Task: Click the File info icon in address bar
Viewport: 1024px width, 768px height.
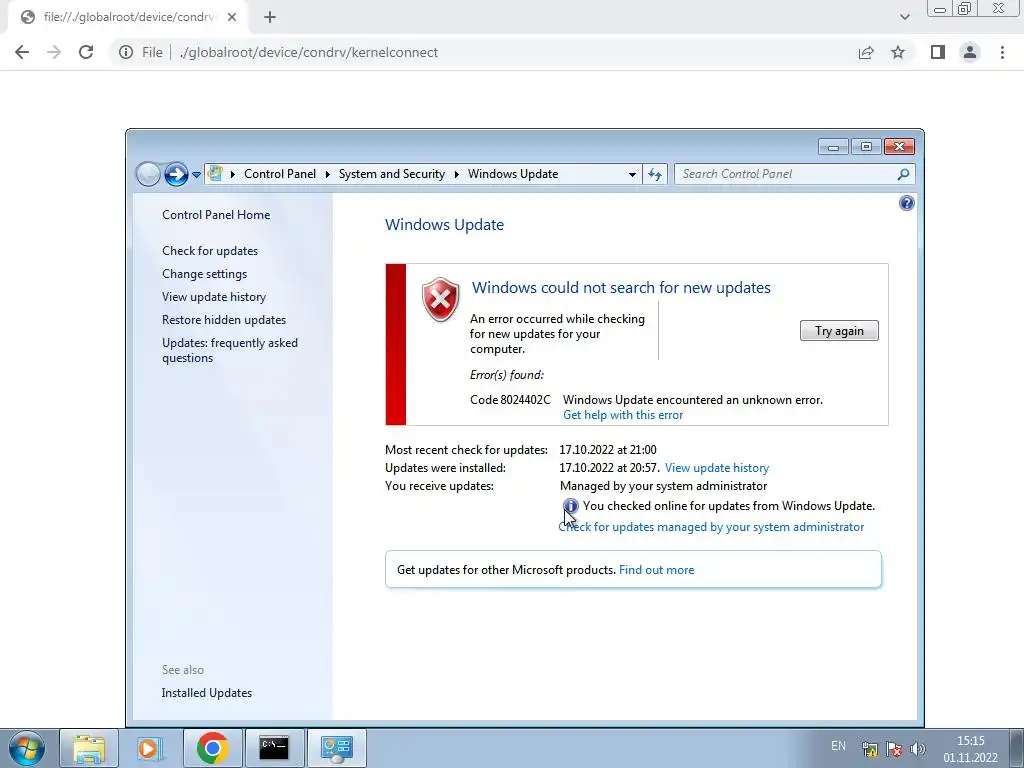Action: click(x=126, y=52)
